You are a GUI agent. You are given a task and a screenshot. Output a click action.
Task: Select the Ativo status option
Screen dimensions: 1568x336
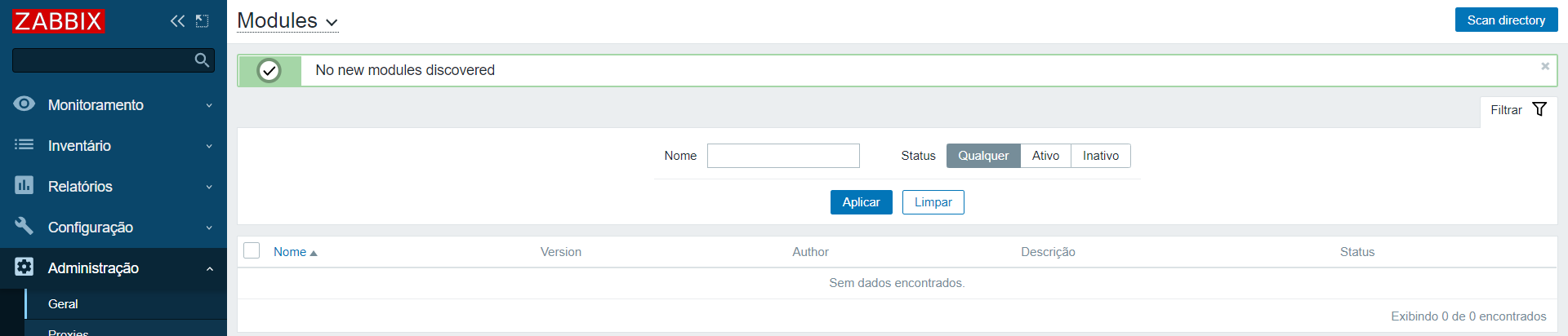[1045, 156]
